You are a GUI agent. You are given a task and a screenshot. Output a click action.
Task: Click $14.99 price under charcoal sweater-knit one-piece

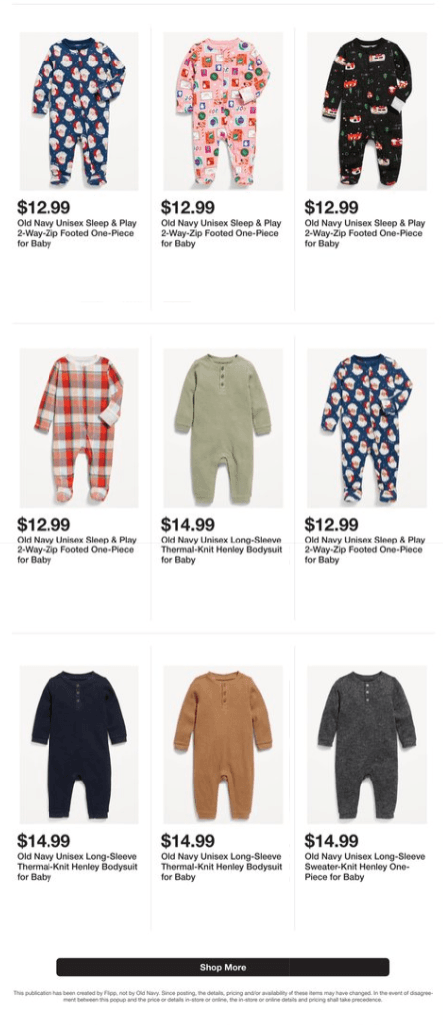coord(331,841)
